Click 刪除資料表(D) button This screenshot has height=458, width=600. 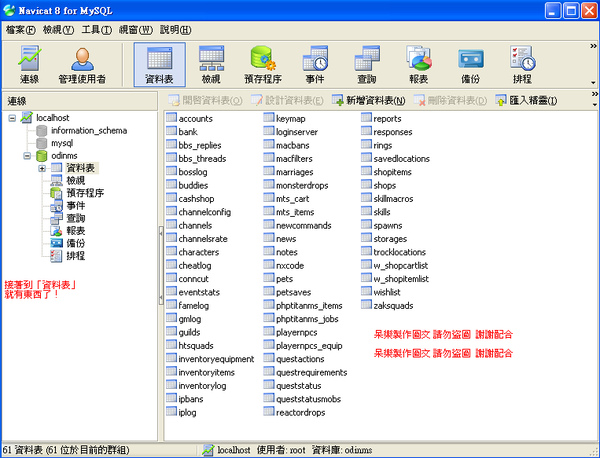450,101
